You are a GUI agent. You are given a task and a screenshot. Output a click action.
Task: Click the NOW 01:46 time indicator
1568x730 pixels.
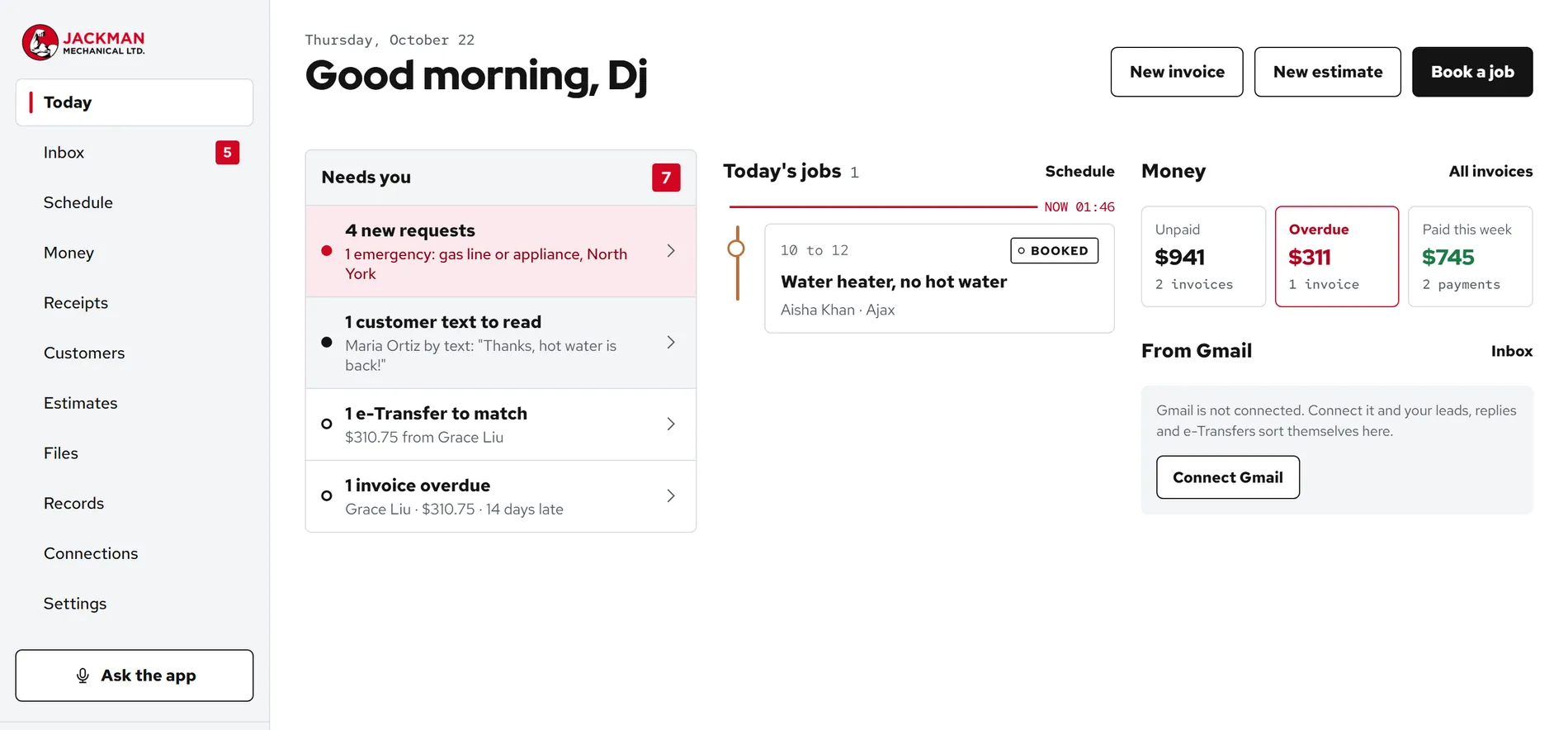pyautogui.click(x=1079, y=207)
